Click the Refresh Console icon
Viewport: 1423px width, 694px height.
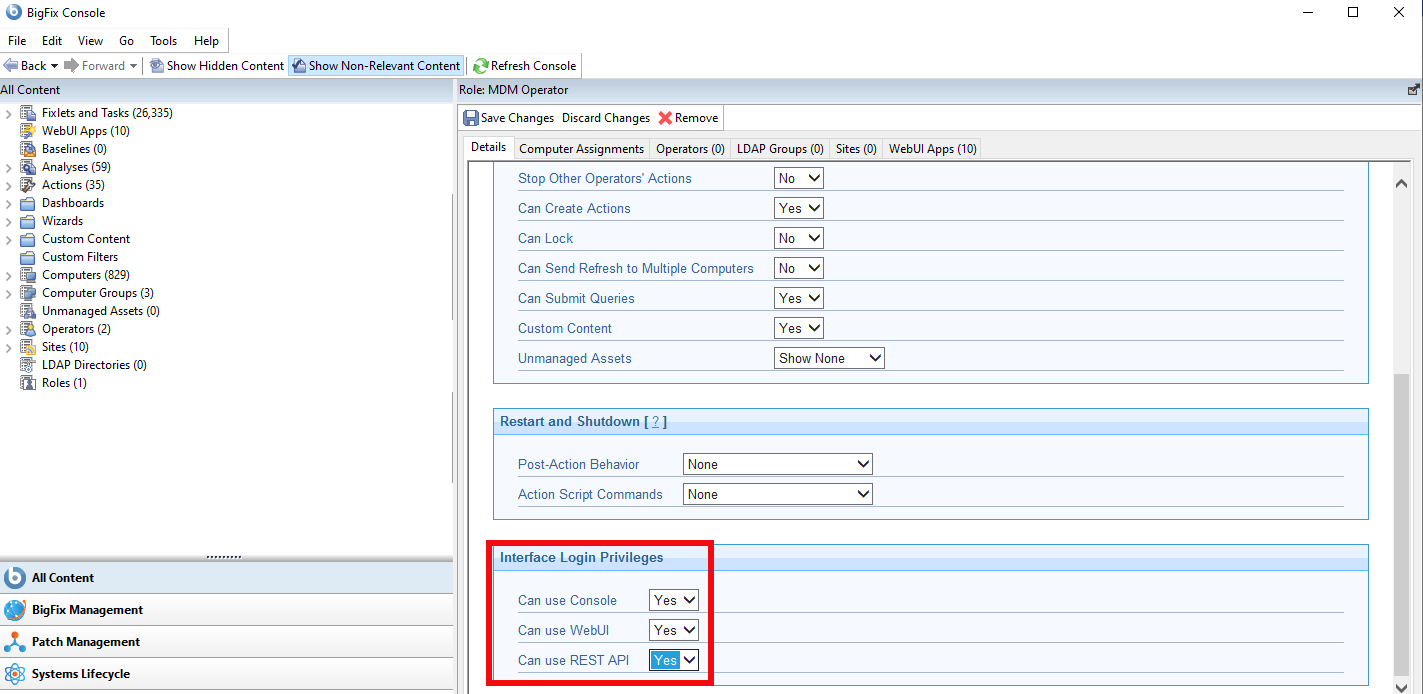coord(479,65)
